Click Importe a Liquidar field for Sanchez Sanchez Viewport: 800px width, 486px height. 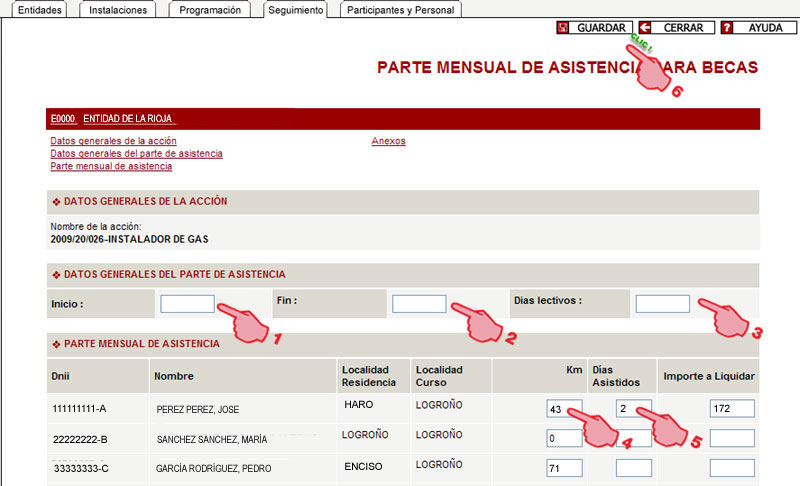(x=732, y=439)
